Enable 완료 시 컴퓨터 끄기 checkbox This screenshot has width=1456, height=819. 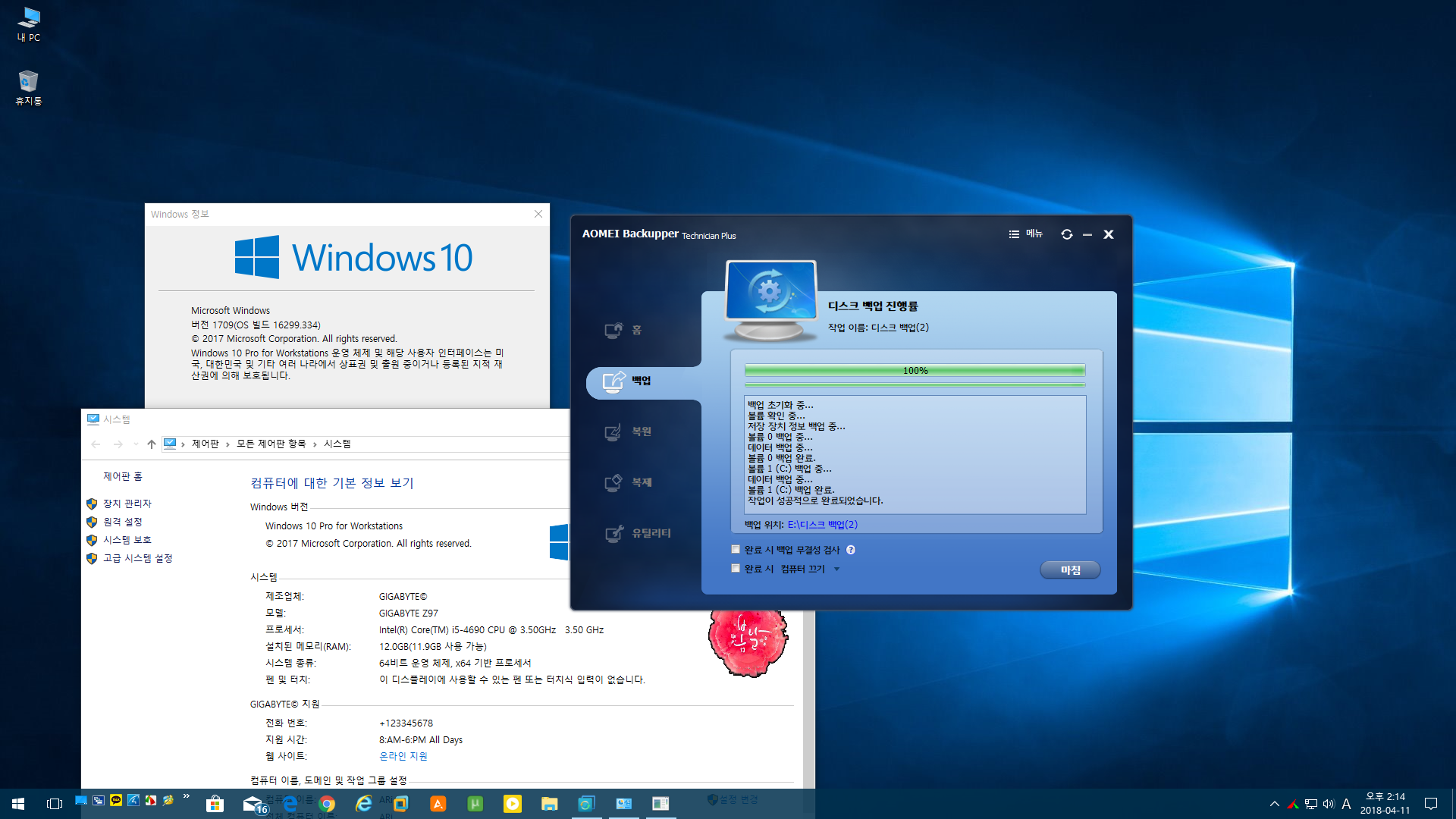click(736, 568)
